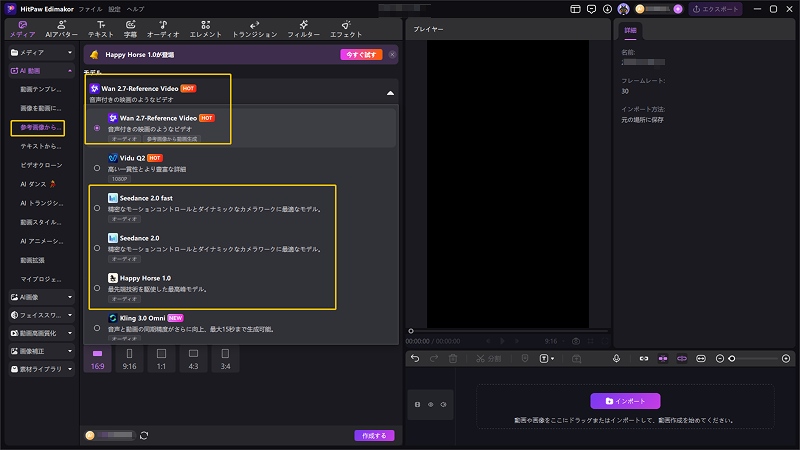Open the メディア tab in top toolbar
This screenshot has width=800, height=450.
point(22,29)
